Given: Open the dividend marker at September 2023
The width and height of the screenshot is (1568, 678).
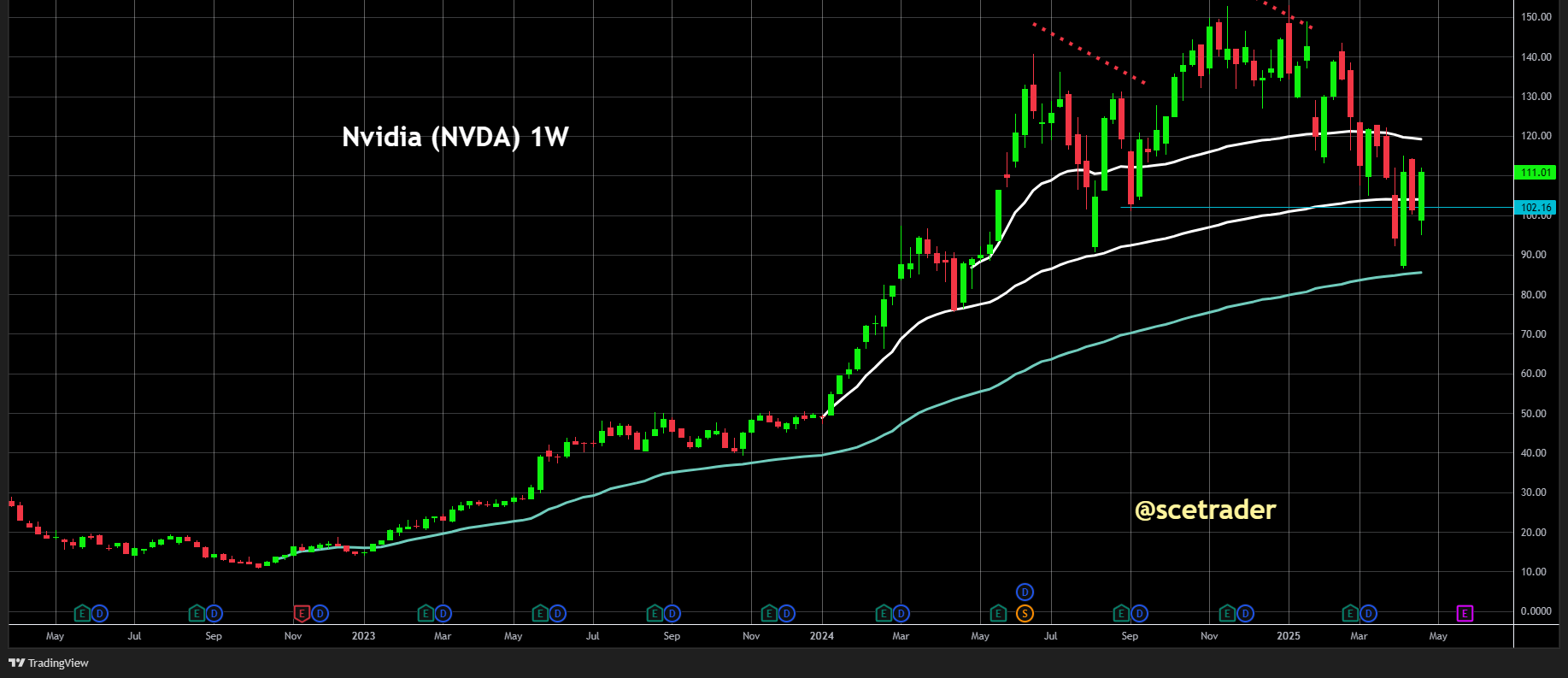Looking at the screenshot, I should click(x=672, y=613).
